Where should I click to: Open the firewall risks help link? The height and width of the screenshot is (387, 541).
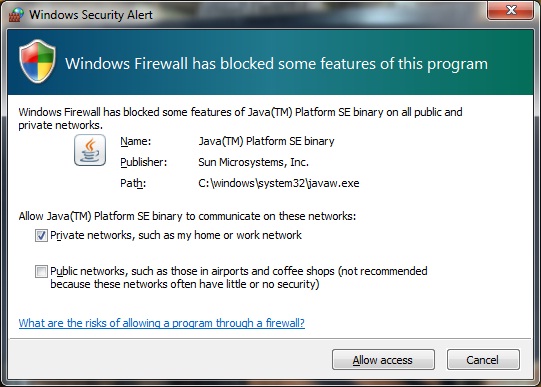[161, 323]
